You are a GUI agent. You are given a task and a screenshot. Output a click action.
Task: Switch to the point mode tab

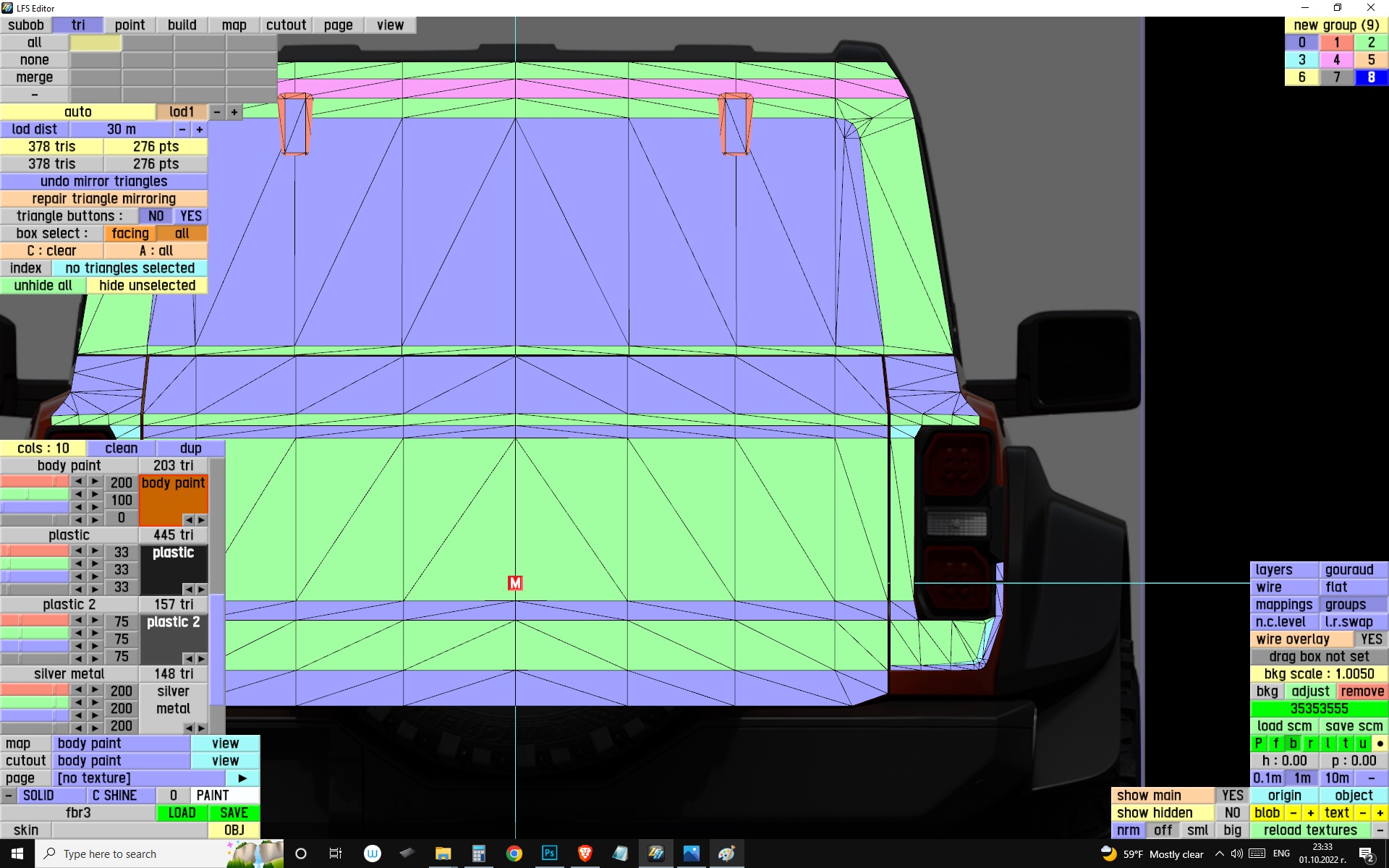(129, 25)
